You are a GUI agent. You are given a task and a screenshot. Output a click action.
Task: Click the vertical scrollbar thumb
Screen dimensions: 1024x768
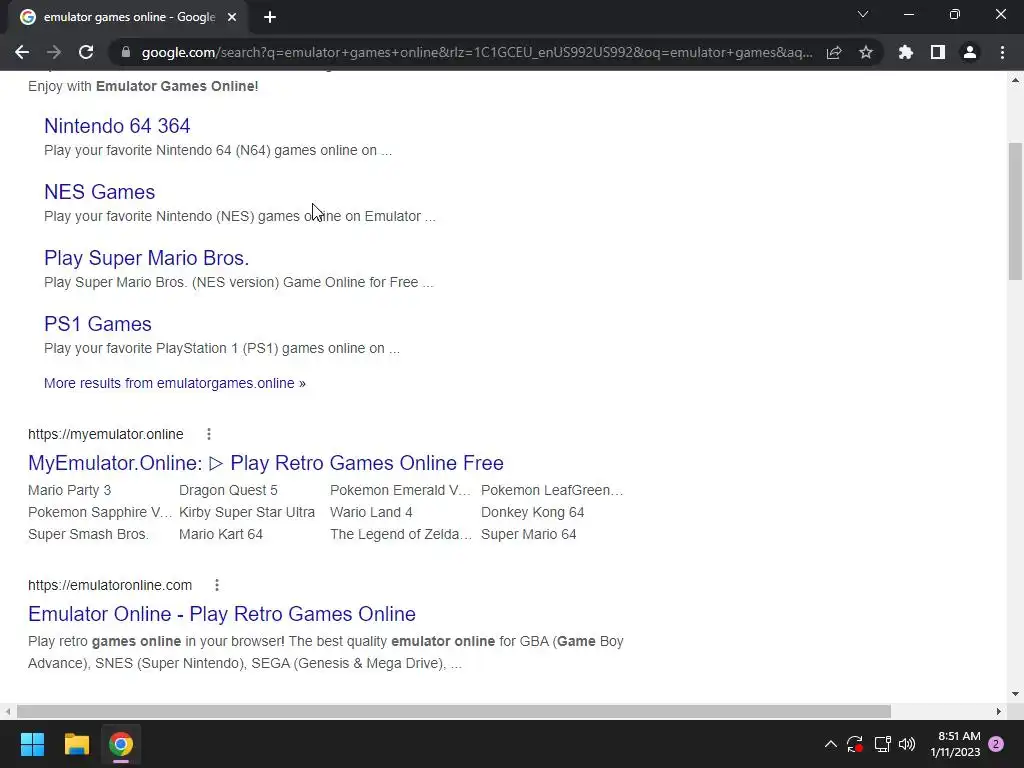point(1015,211)
